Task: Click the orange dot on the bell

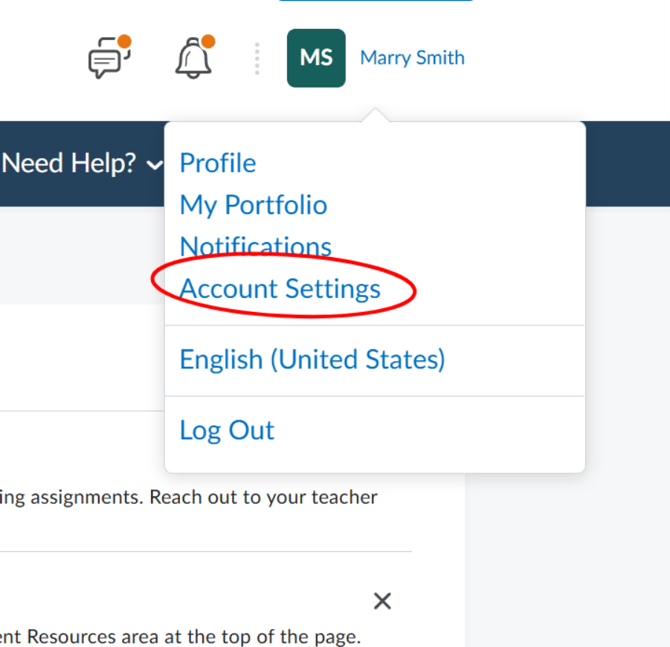Action: click(x=208, y=41)
